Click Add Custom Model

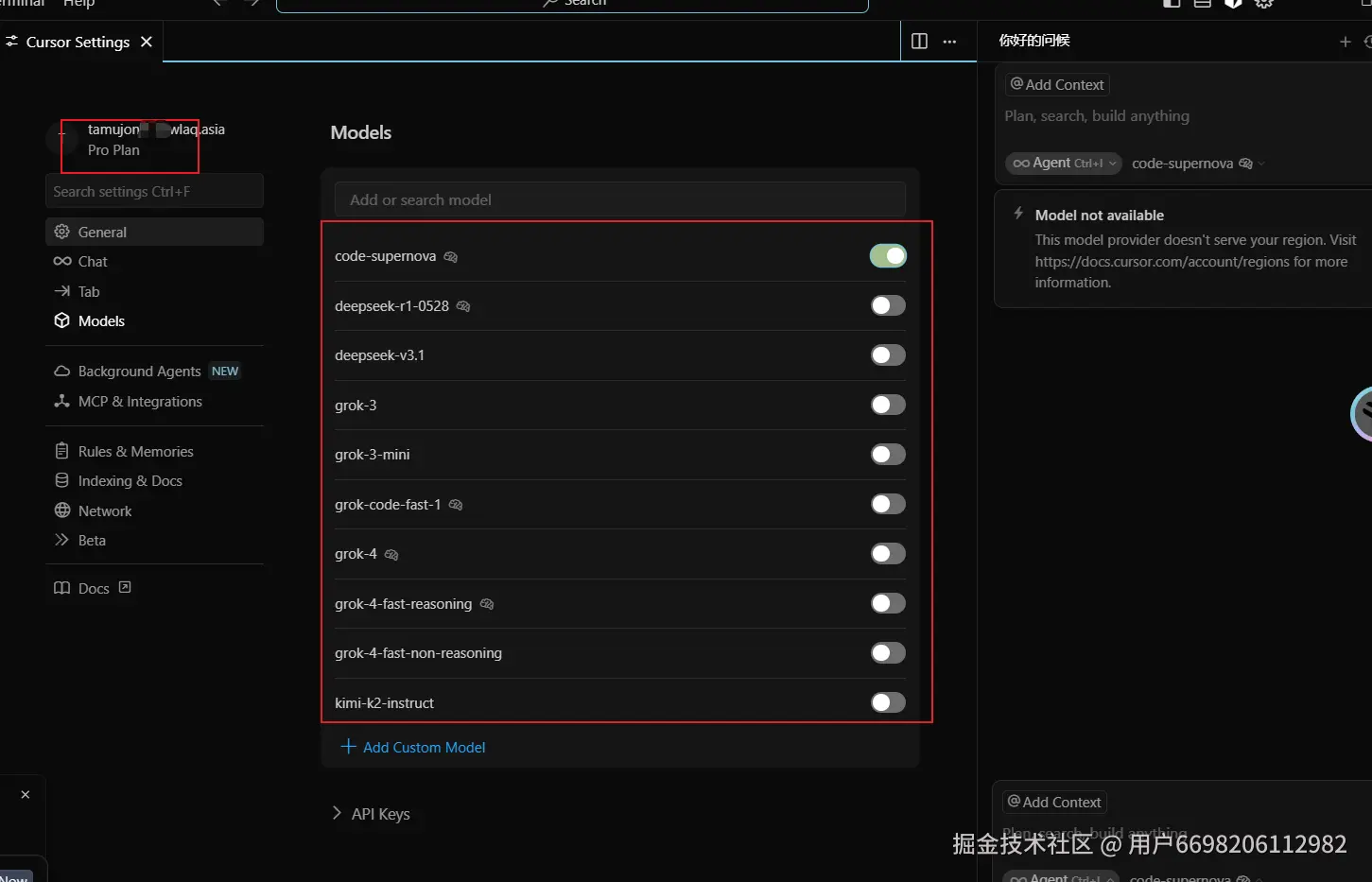tap(413, 747)
